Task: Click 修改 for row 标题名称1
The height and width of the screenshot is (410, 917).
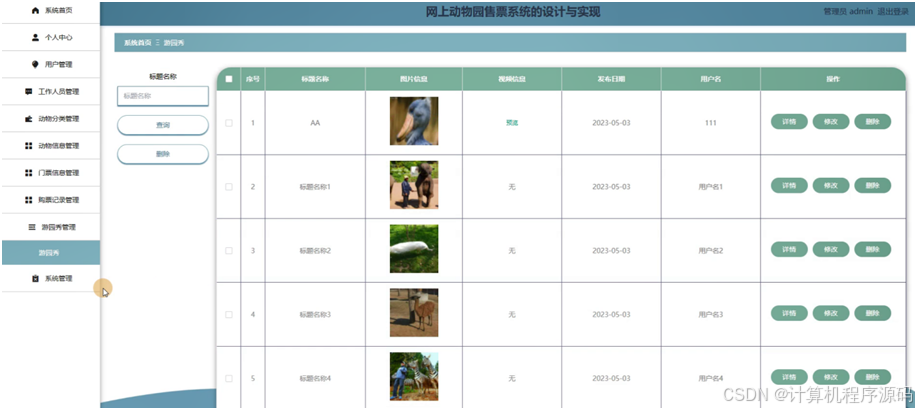Action: (x=831, y=185)
